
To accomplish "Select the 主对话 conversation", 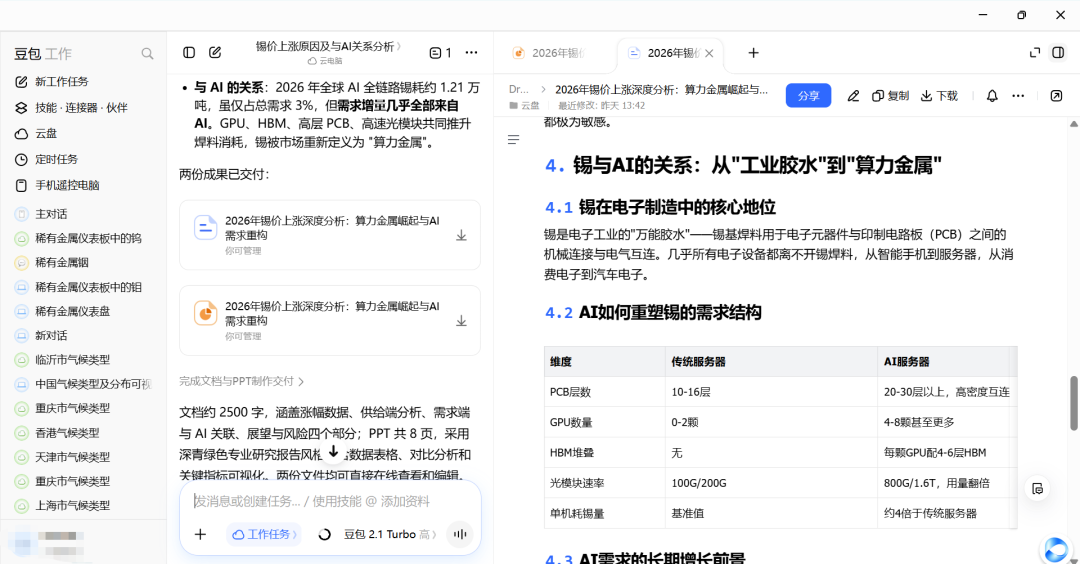I will click(83, 214).
